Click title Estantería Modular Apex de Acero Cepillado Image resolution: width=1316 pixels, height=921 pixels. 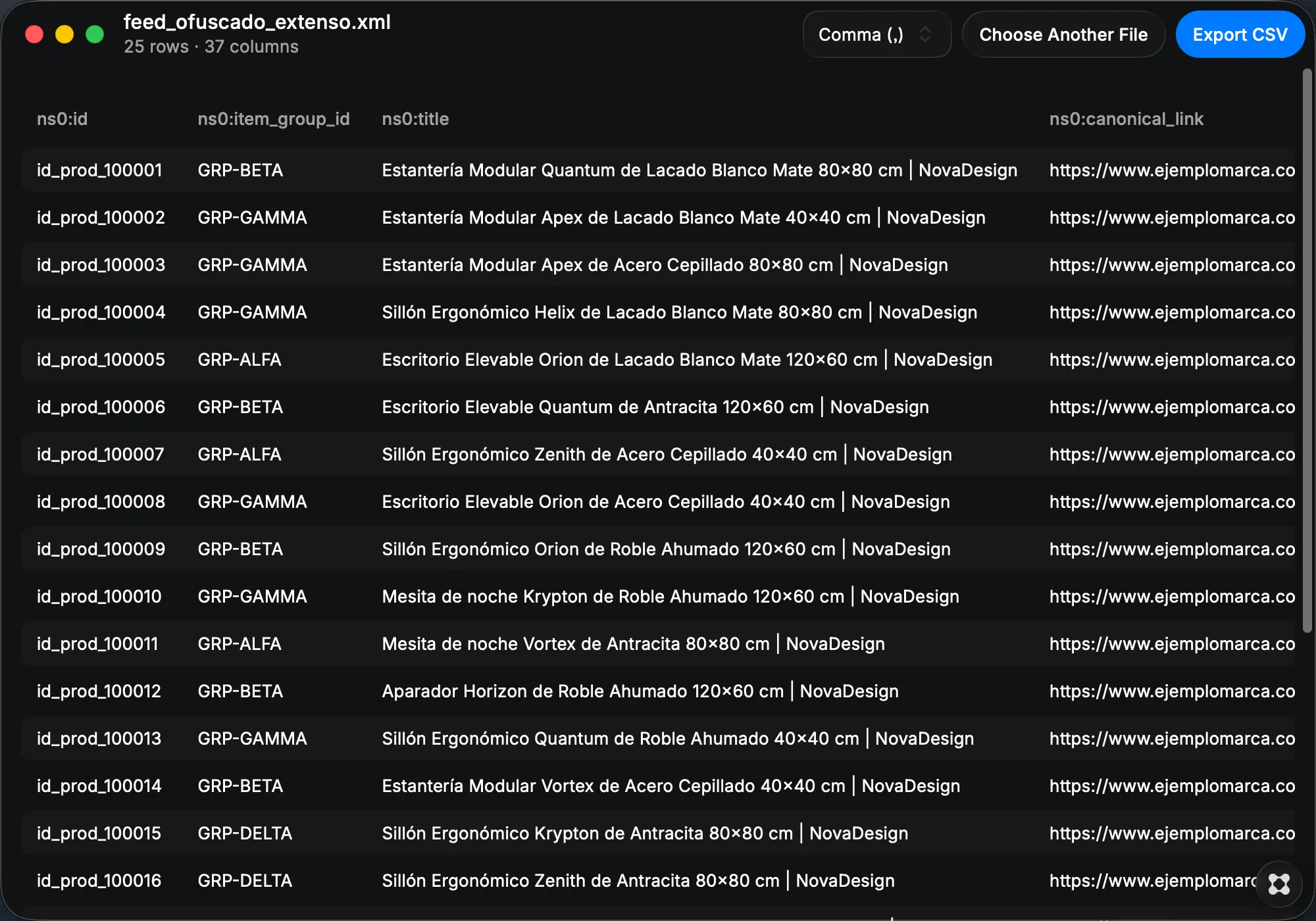665,265
